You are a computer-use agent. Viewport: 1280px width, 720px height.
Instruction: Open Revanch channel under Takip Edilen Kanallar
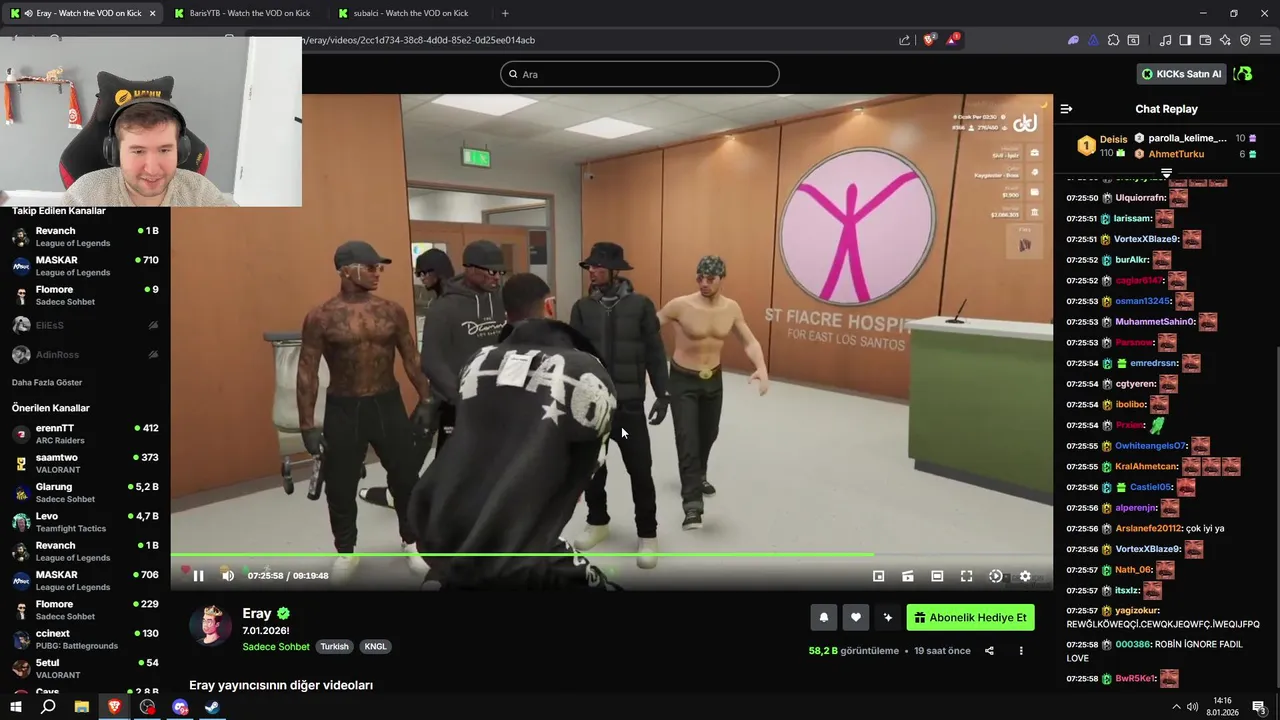click(x=85, y=237)
